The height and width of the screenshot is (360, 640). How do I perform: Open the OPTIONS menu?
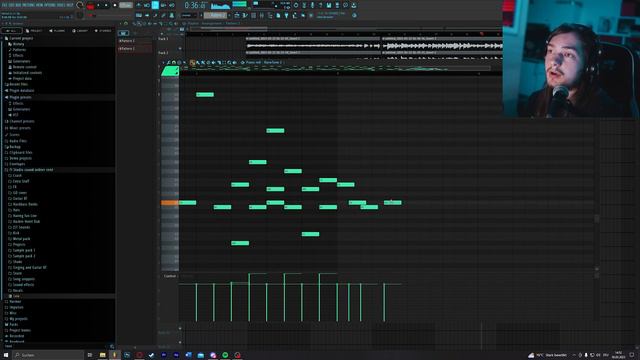(50, 5)
